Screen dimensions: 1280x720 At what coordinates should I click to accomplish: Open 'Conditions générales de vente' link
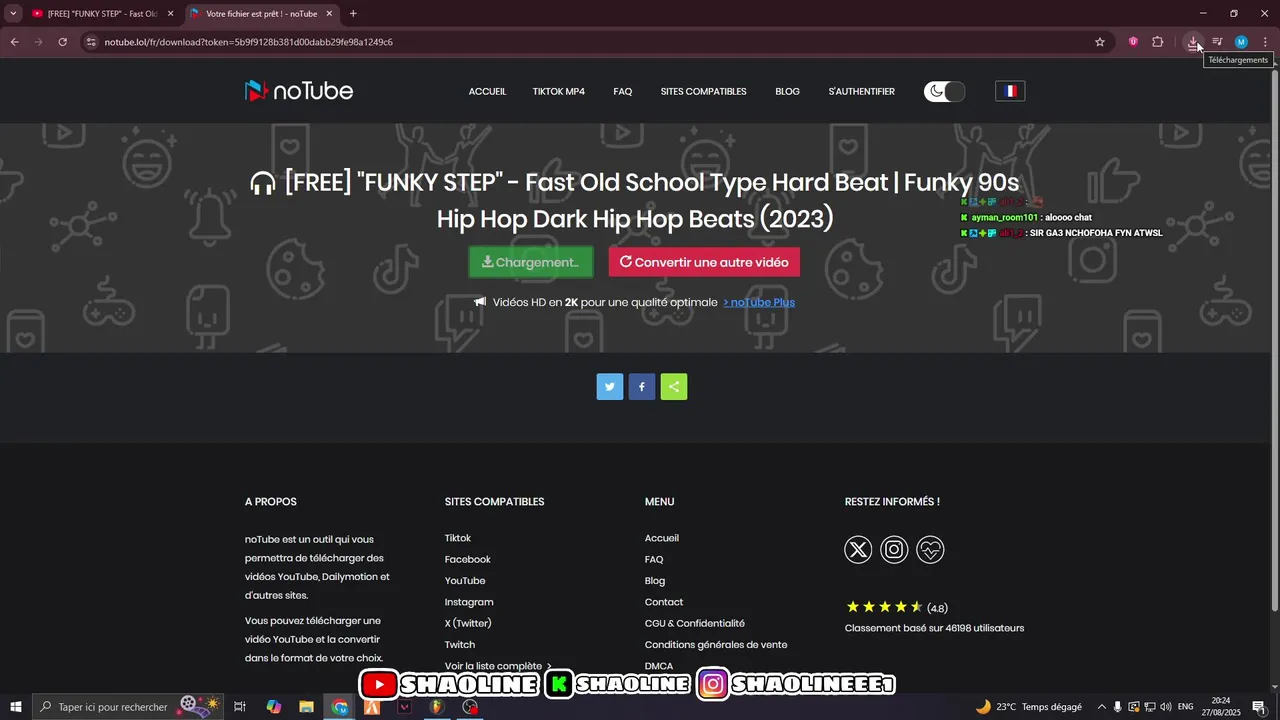coord(716,645)
